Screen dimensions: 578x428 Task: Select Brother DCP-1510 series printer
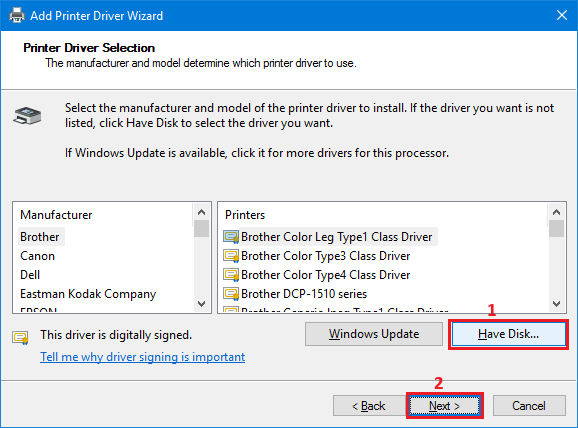304,294
